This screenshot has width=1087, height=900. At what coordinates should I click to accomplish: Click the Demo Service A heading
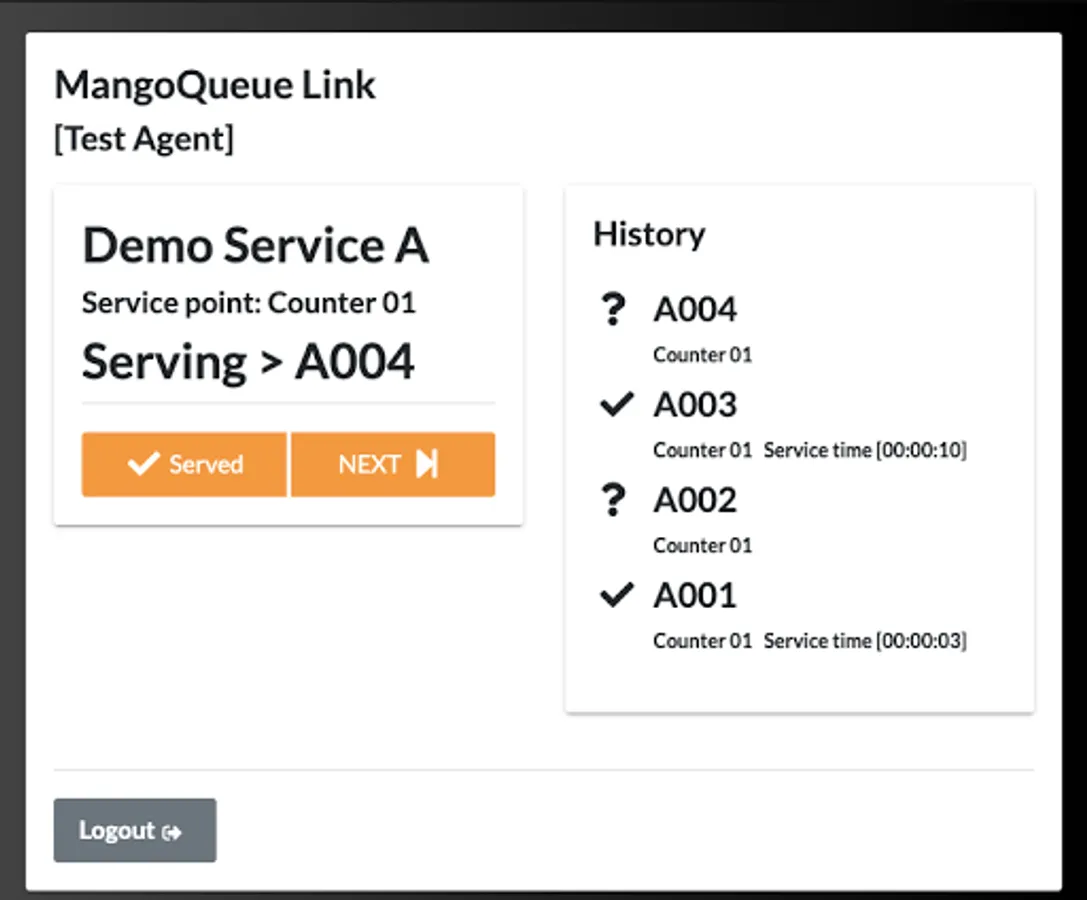[x=256, y=246]
